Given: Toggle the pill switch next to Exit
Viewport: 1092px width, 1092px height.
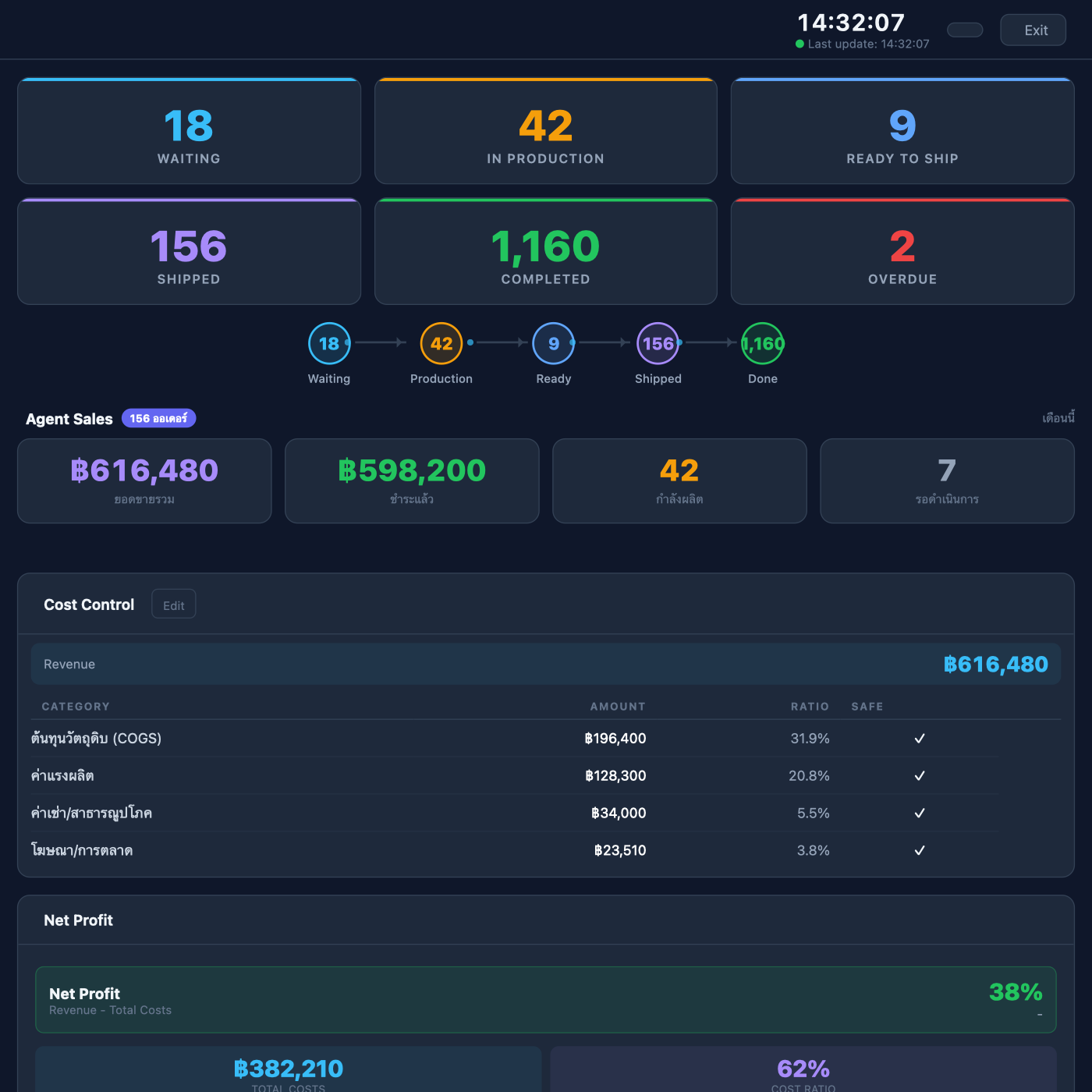Looking at the screenshot, I should pyautogui.click(x=965, y=30).
